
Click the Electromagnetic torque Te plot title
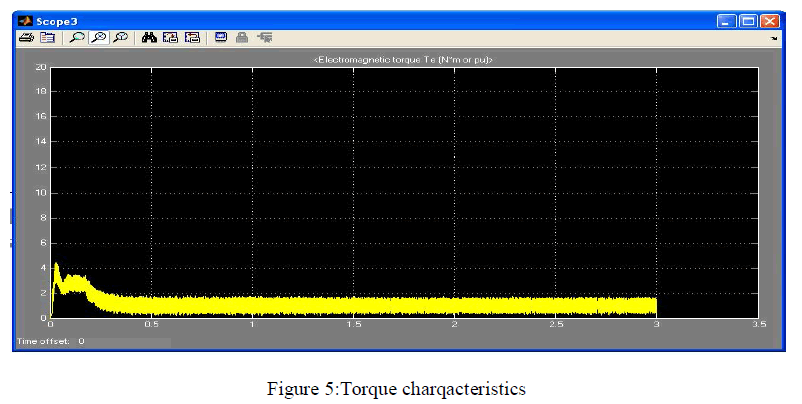click(x=403, y=60)
